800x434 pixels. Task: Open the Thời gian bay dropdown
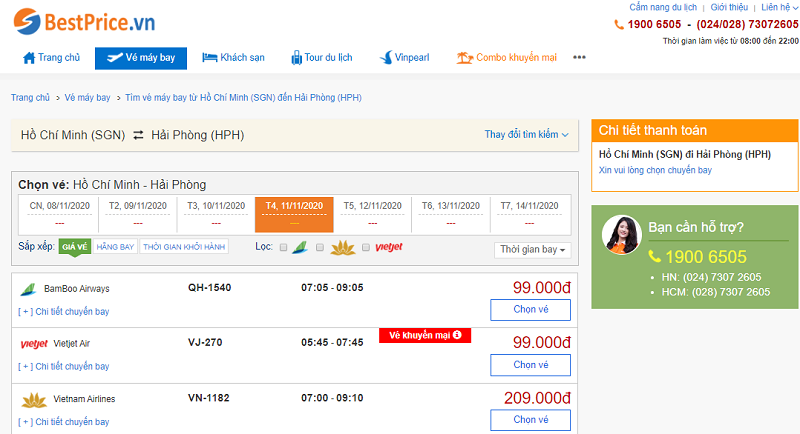(532, 250)
